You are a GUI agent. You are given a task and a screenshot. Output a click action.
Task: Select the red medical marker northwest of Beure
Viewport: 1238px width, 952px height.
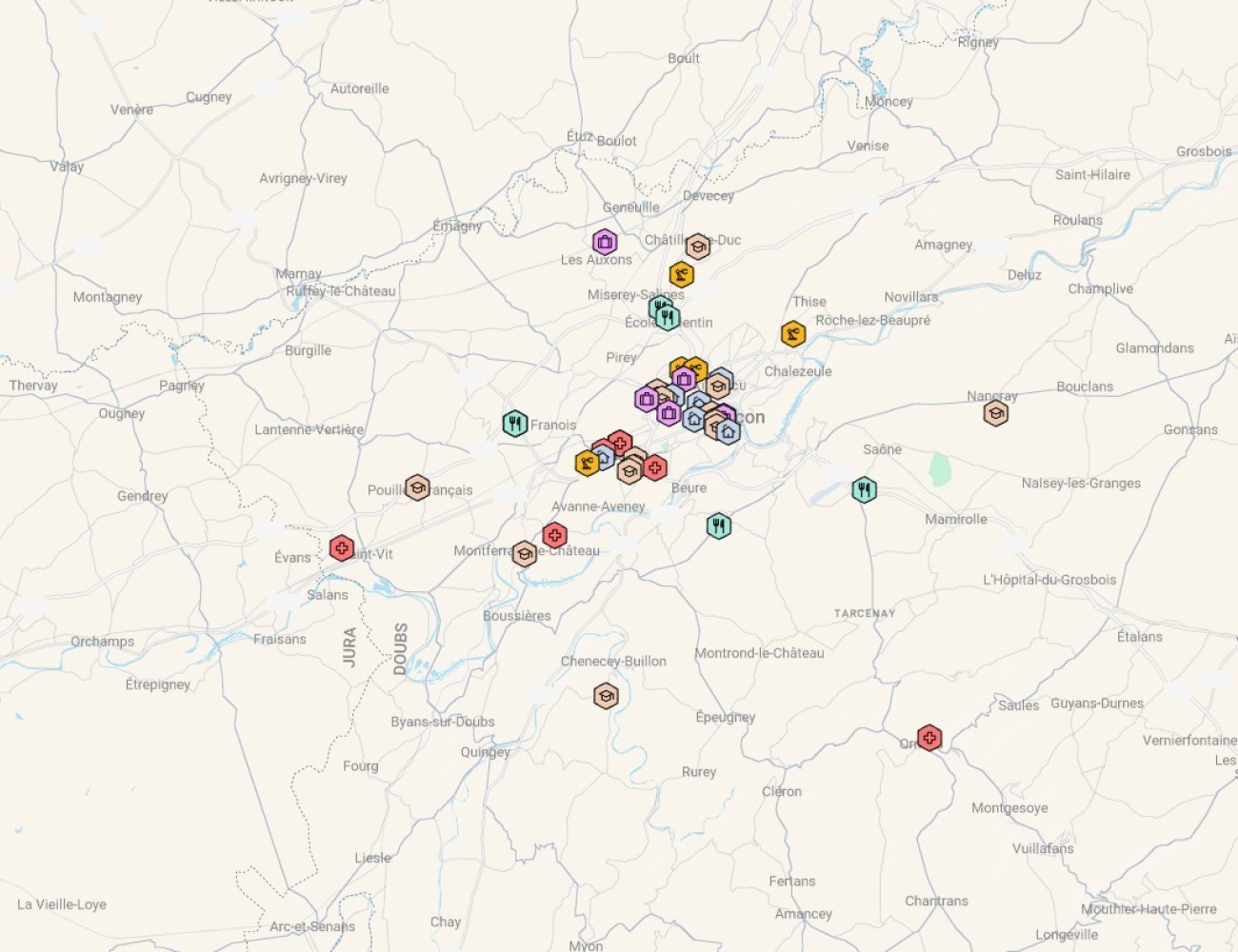[654, 467]
